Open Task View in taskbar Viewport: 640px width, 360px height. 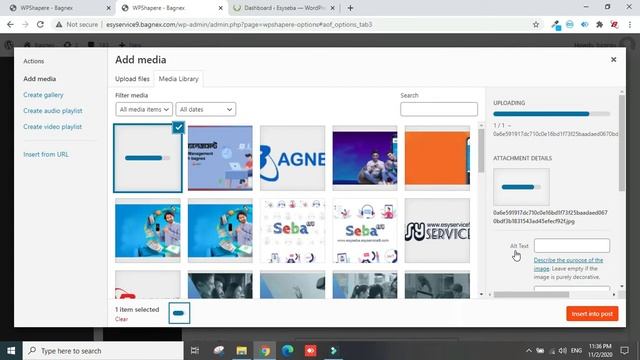tap(195, 351)
